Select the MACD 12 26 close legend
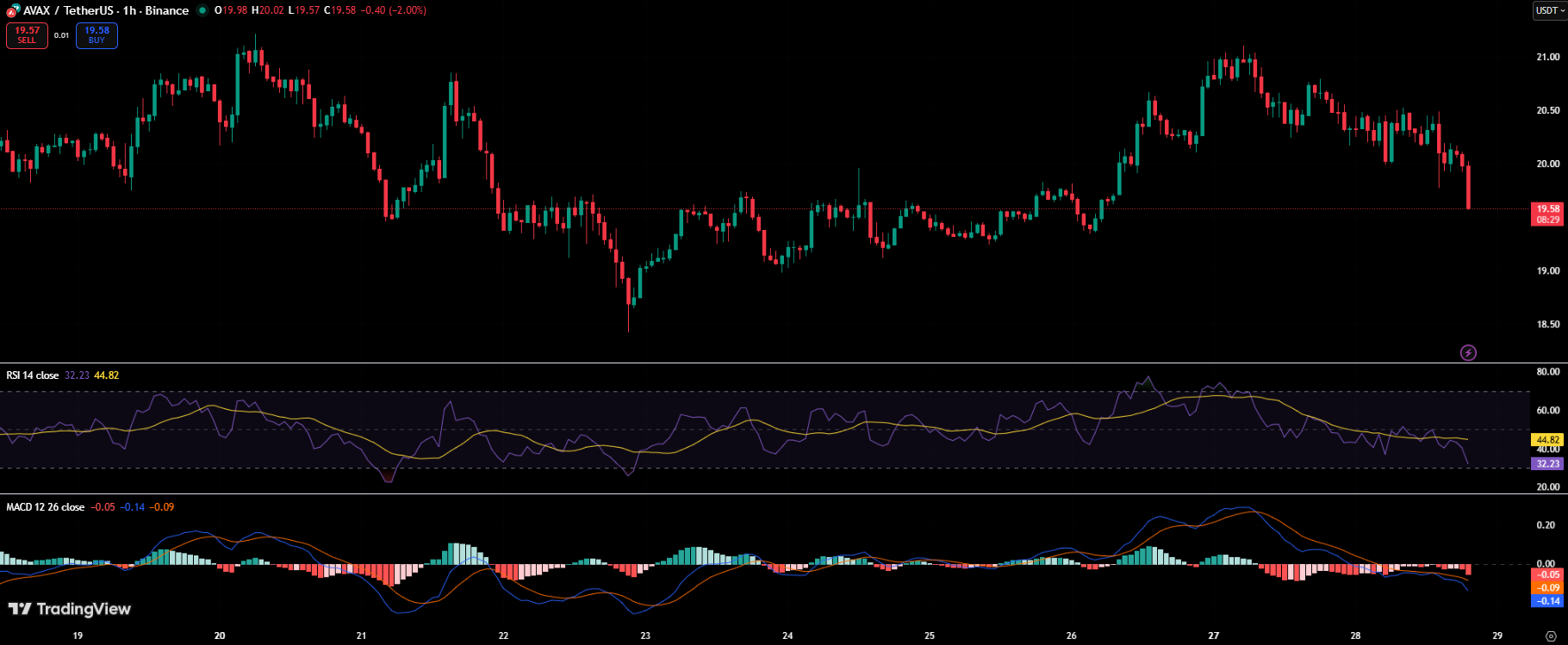 pos(46,507)
